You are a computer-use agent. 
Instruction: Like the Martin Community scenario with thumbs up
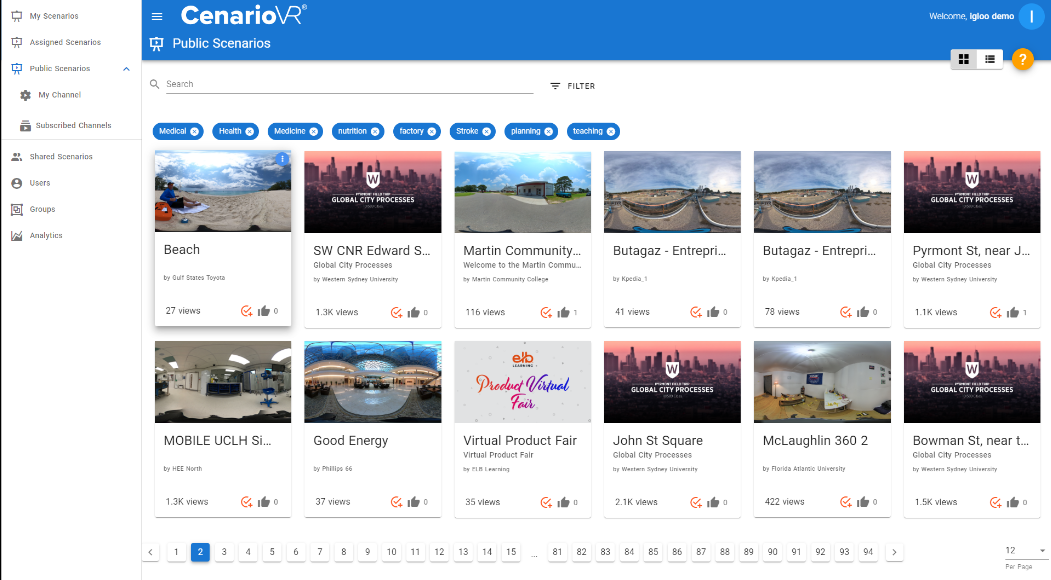[x=563, y=312]
